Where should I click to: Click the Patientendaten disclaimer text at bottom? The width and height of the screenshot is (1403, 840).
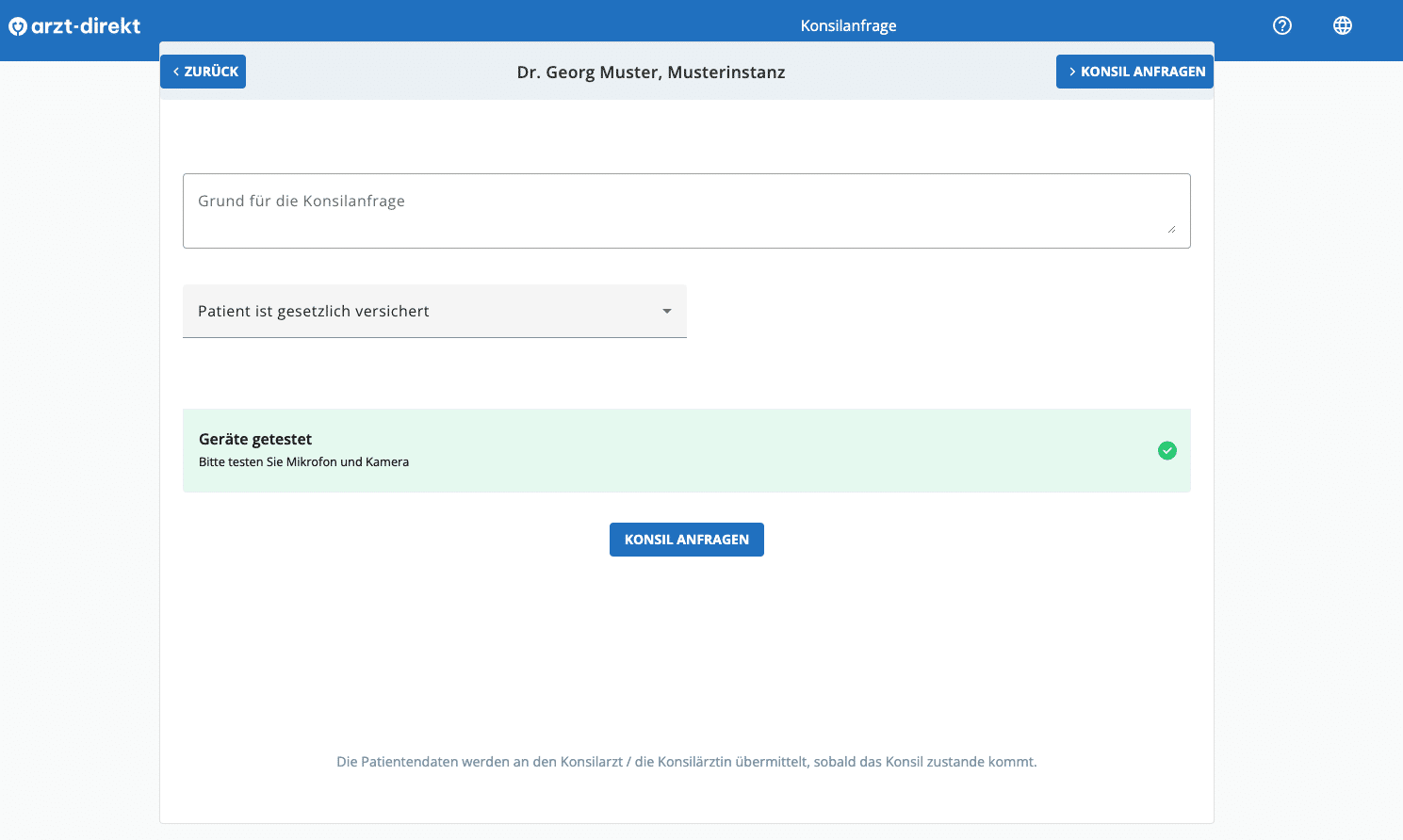pos(687,762)
